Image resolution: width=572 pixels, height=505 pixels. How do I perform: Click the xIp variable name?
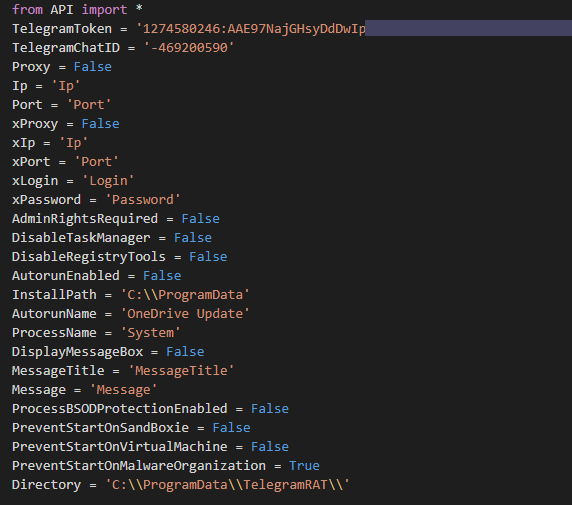(23, 143)
